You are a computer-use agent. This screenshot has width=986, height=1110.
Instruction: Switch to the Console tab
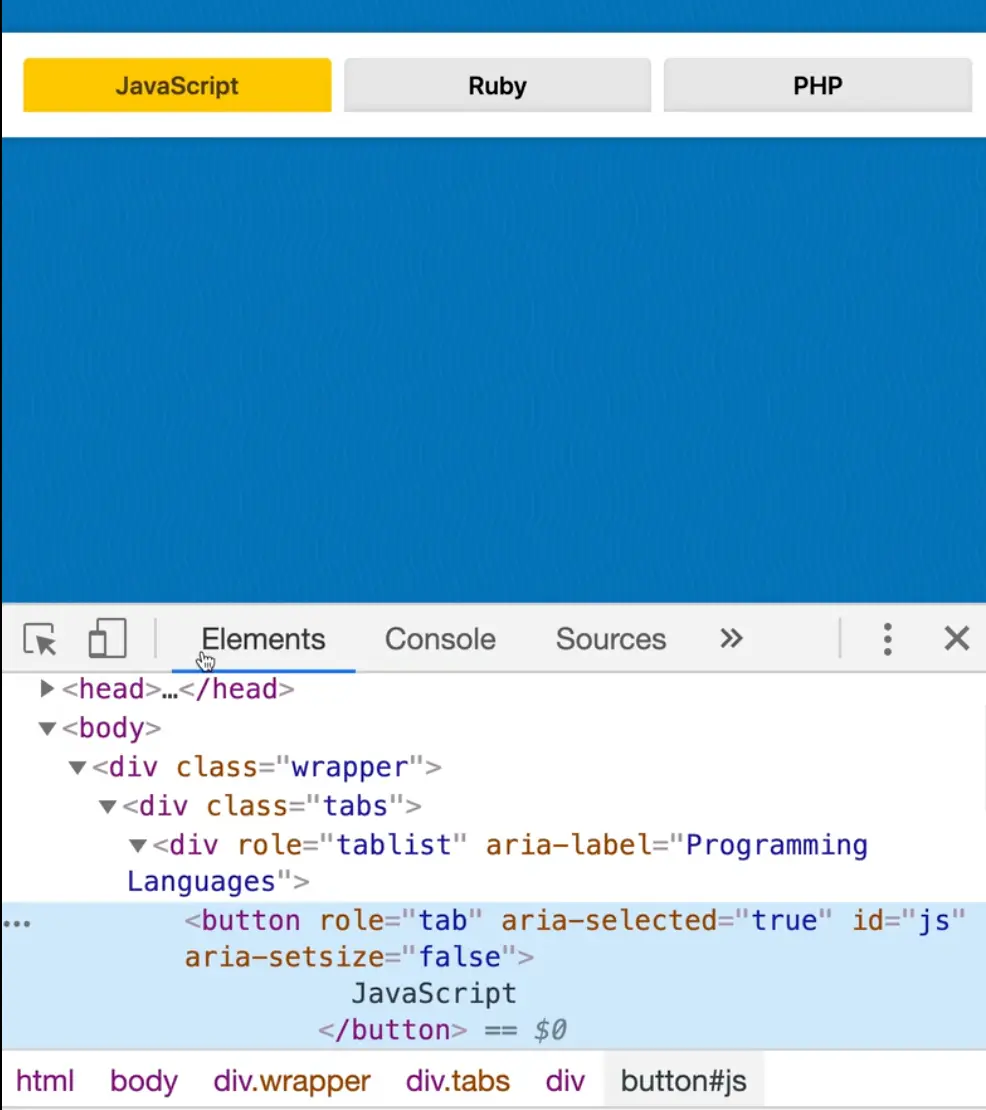click(x=440, y=639)
